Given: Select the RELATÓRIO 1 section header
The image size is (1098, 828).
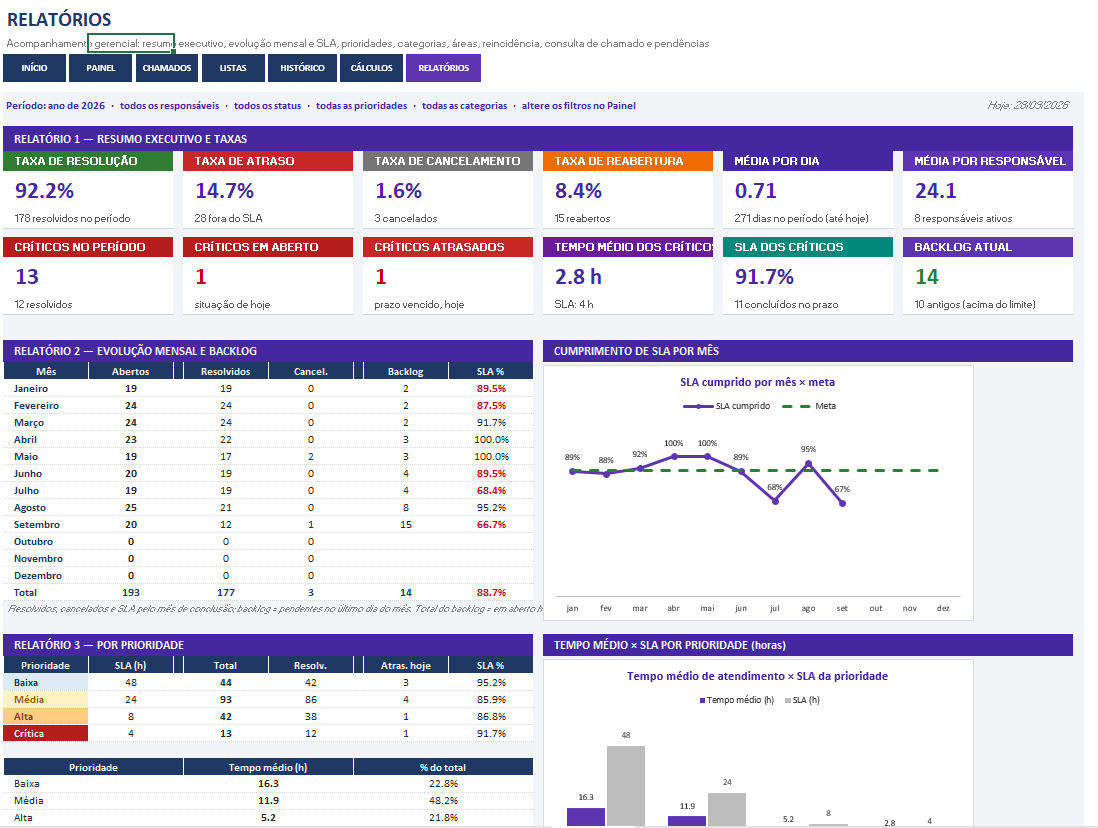Looking at the screenshot, I should tap(538, 139).
